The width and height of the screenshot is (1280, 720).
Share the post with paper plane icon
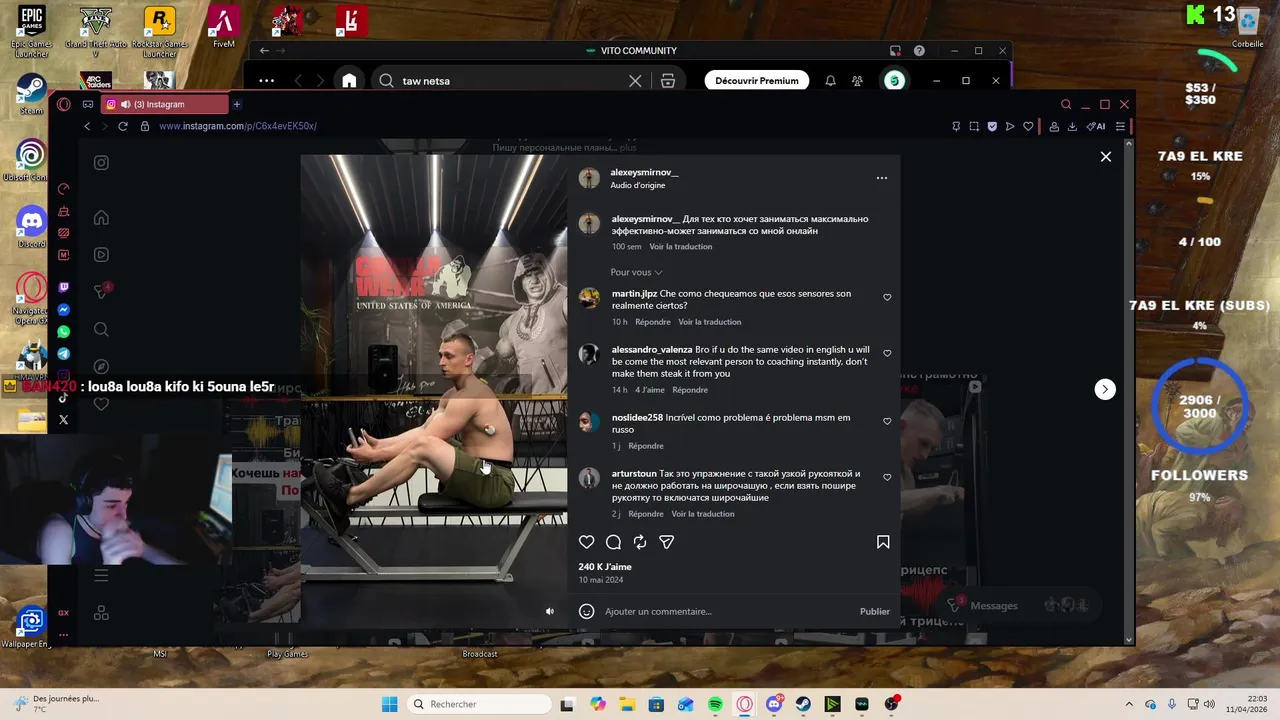click(x=667, y=542)
